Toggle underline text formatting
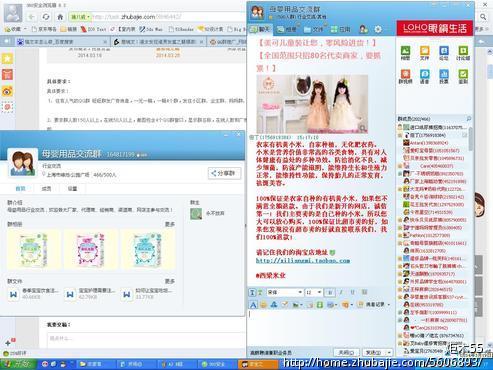The image size is (493, 370). [x=353, y=293]
